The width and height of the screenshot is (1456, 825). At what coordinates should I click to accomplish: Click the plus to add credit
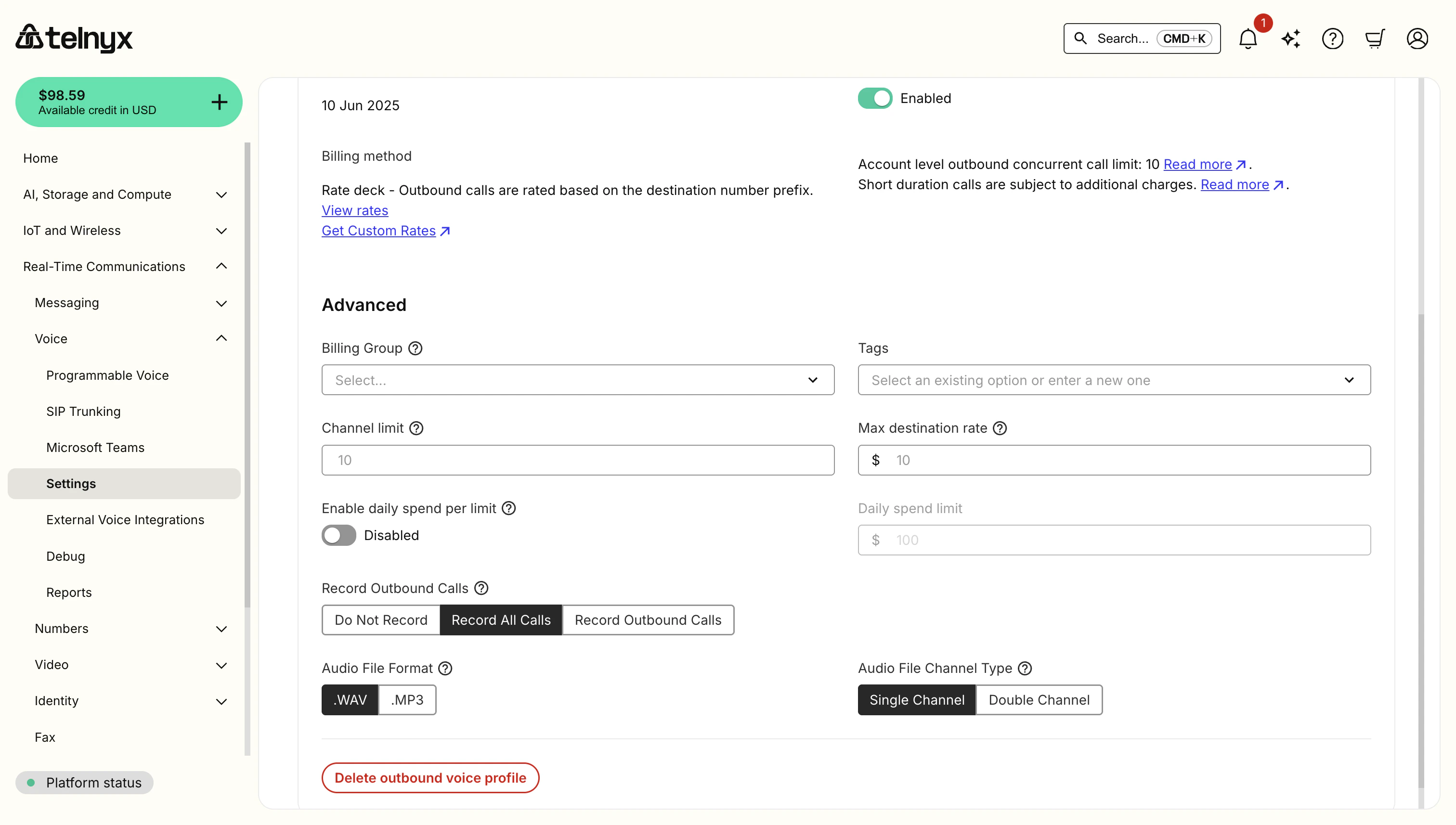pos(219,102)
